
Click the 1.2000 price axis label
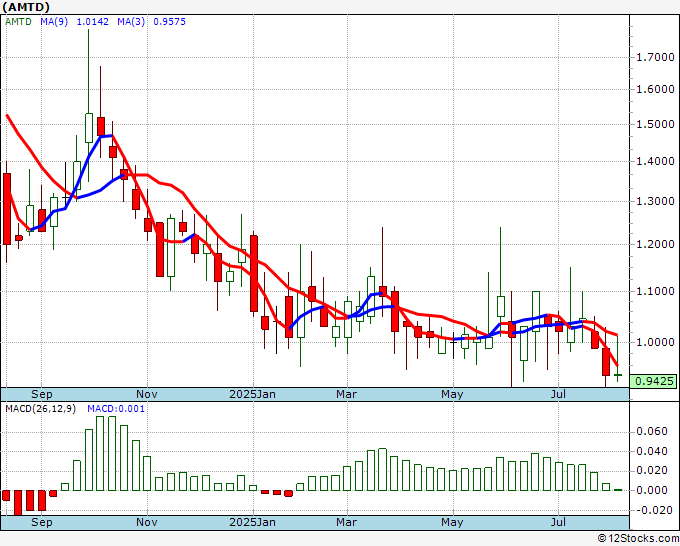pos(655,244)
